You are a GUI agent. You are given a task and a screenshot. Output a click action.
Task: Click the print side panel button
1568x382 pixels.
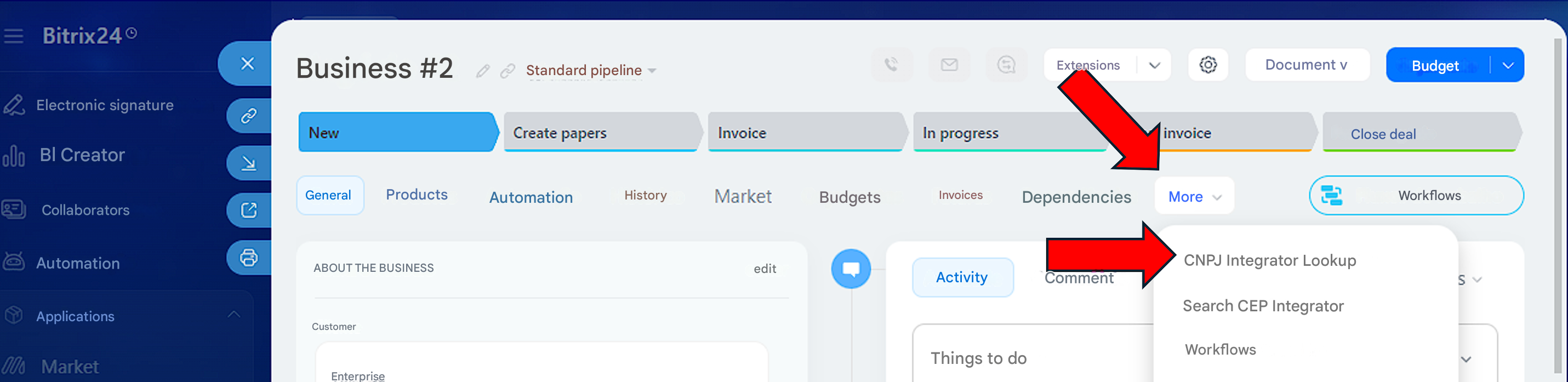click(x=248, y=257)
